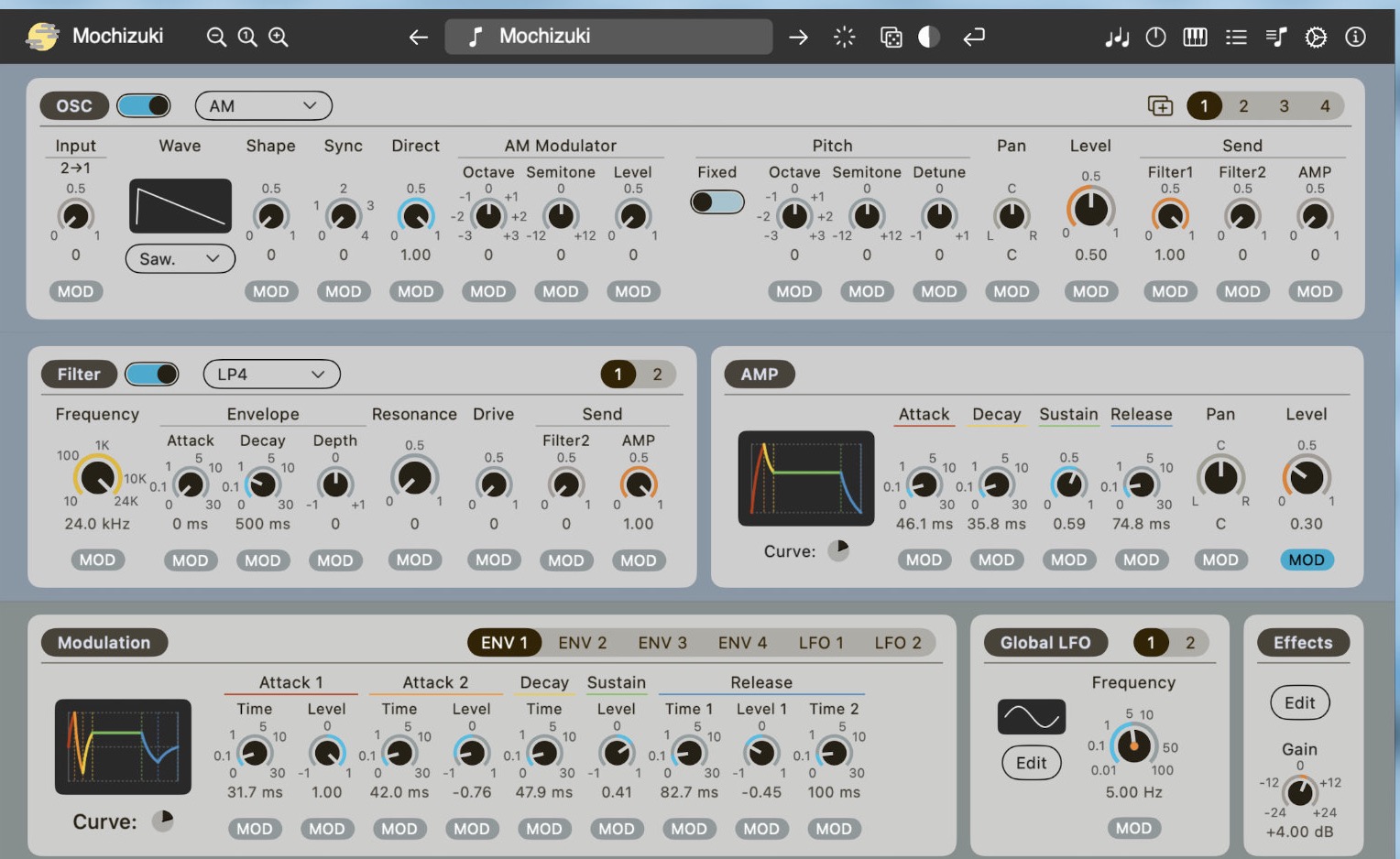1400x859 pixels.
Task: Click the AMP Curve pie icon
Action: 838,550
